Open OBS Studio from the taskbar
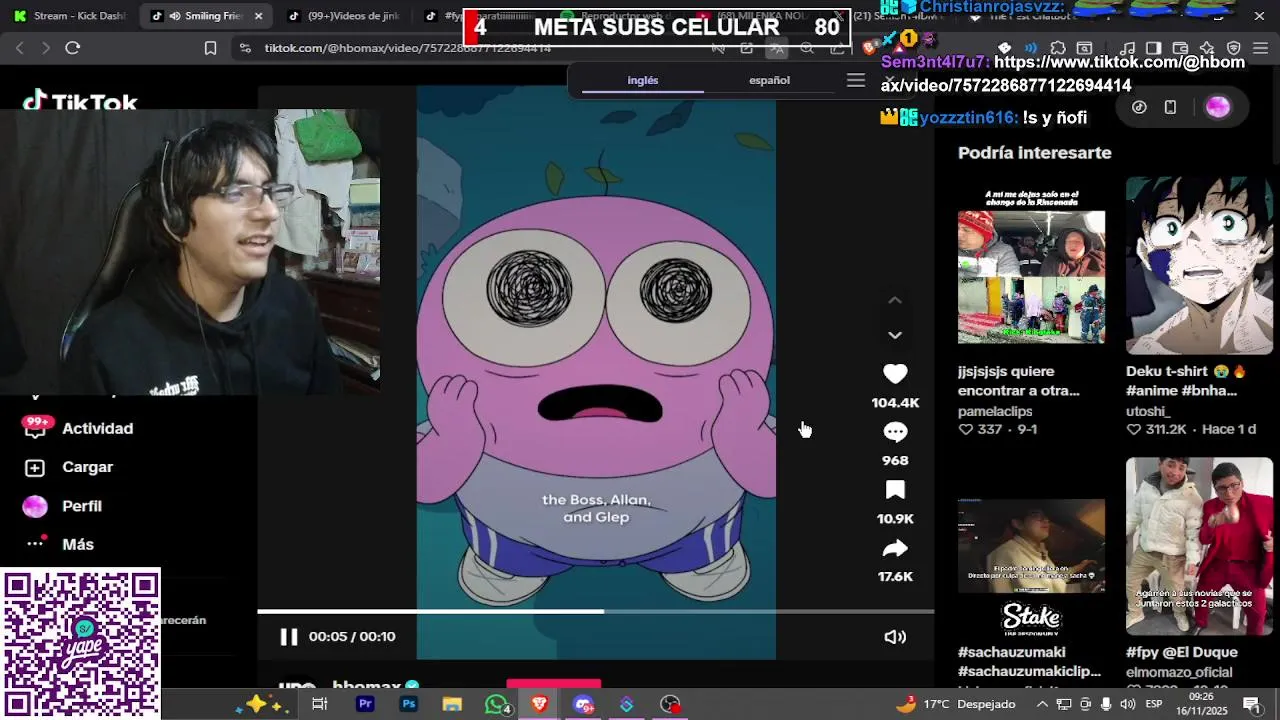This screenshot has width=1280, height=720. click(x=670, y=704)
